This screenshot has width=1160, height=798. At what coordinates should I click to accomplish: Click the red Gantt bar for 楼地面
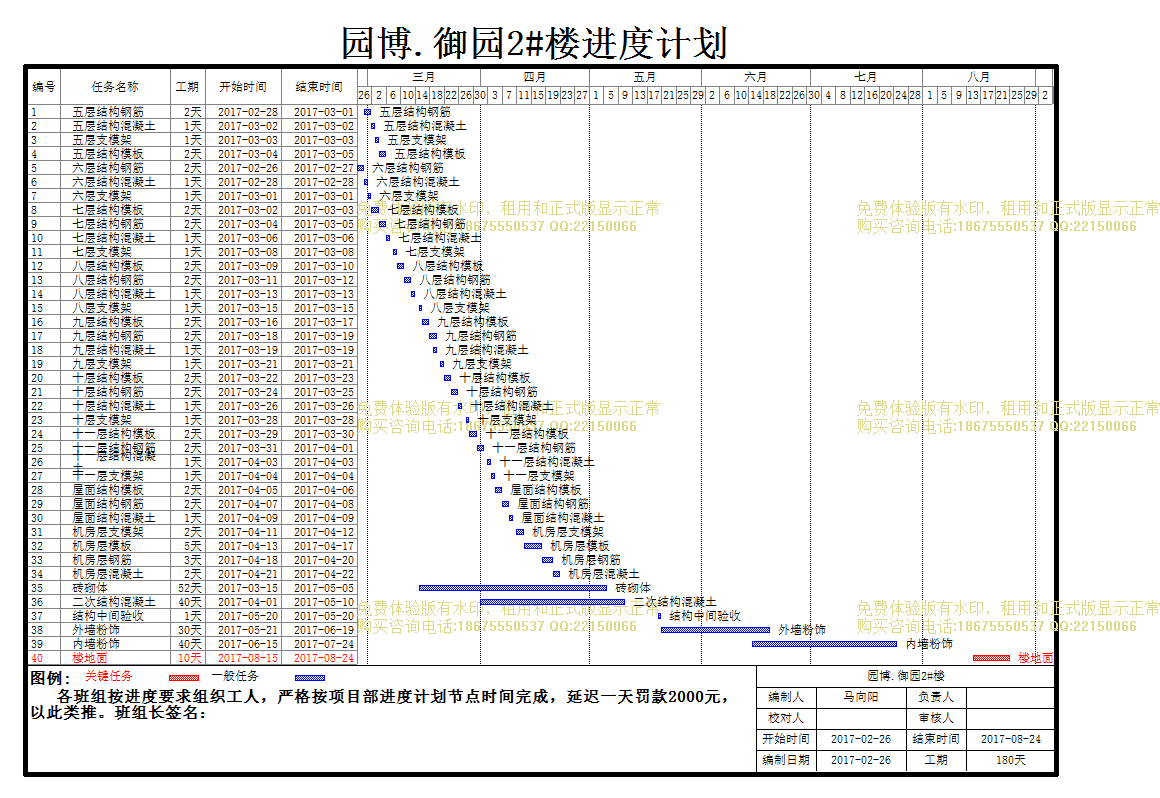(991, 658)
